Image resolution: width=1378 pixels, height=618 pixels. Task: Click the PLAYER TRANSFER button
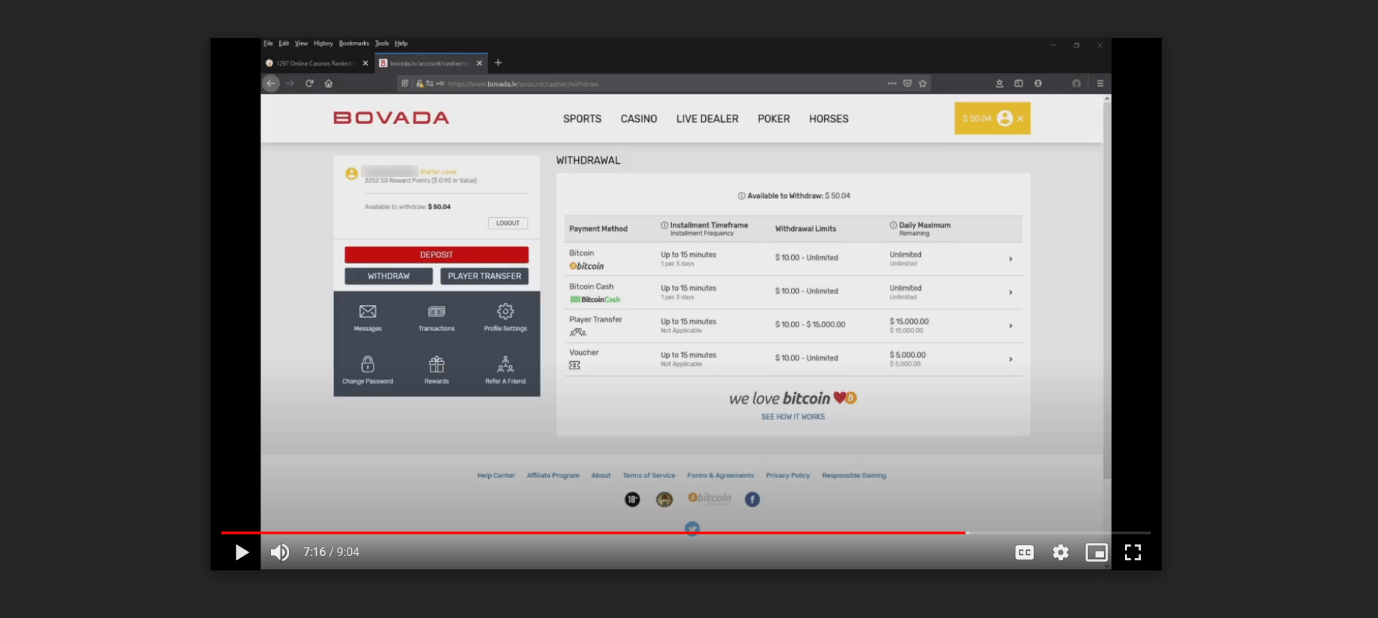(x=484, y=276)
